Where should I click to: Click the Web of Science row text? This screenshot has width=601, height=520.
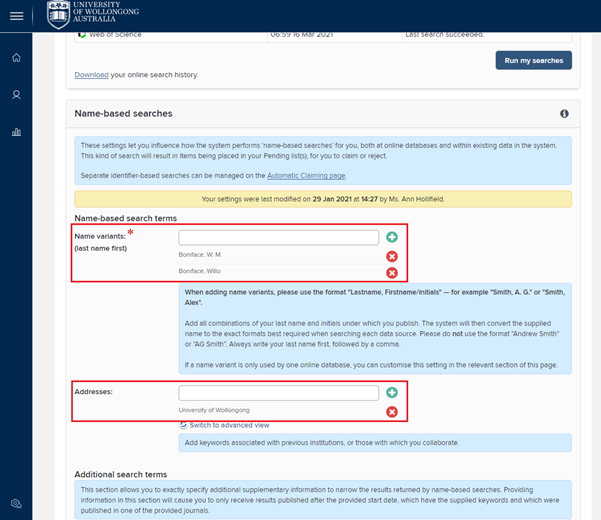pyautogui.click(x=115, y=34)
